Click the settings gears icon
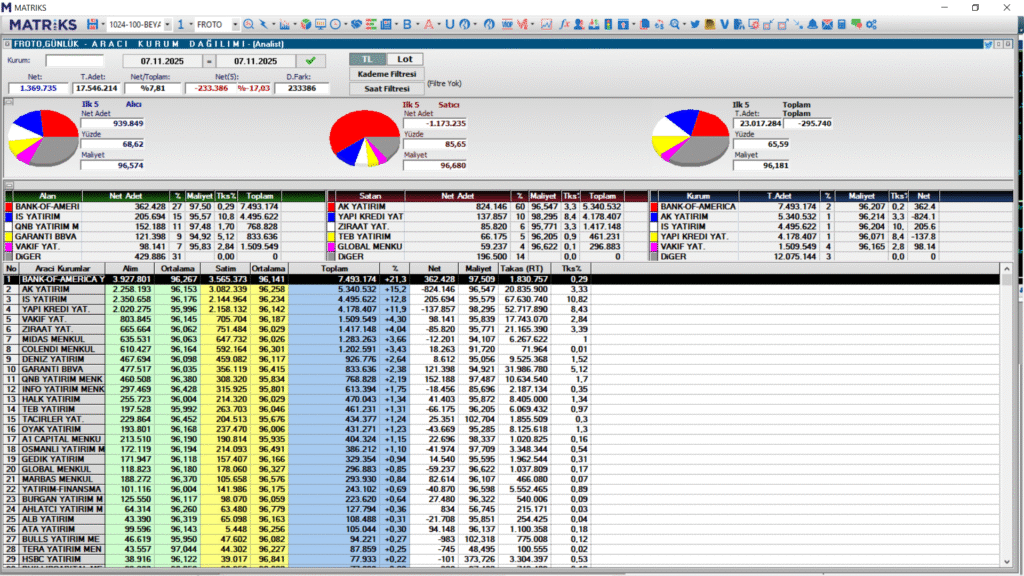1024x576 pixels. 871,23
